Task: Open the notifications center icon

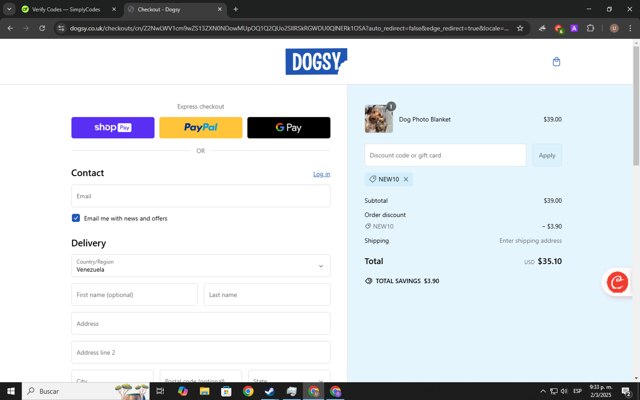Action: click(627, 391)
